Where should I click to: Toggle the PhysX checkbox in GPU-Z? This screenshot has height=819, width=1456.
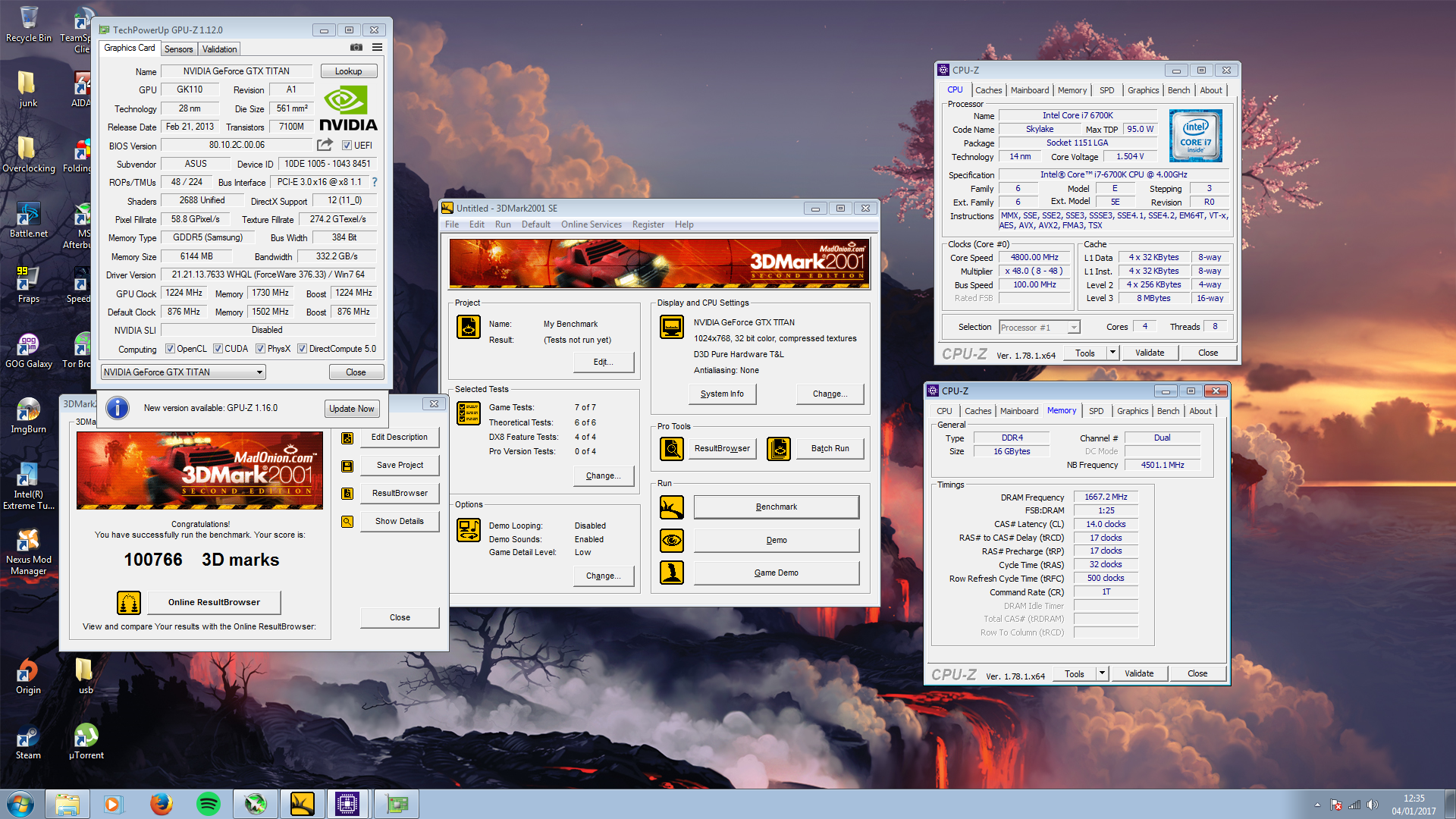click(x=261, y=349)
